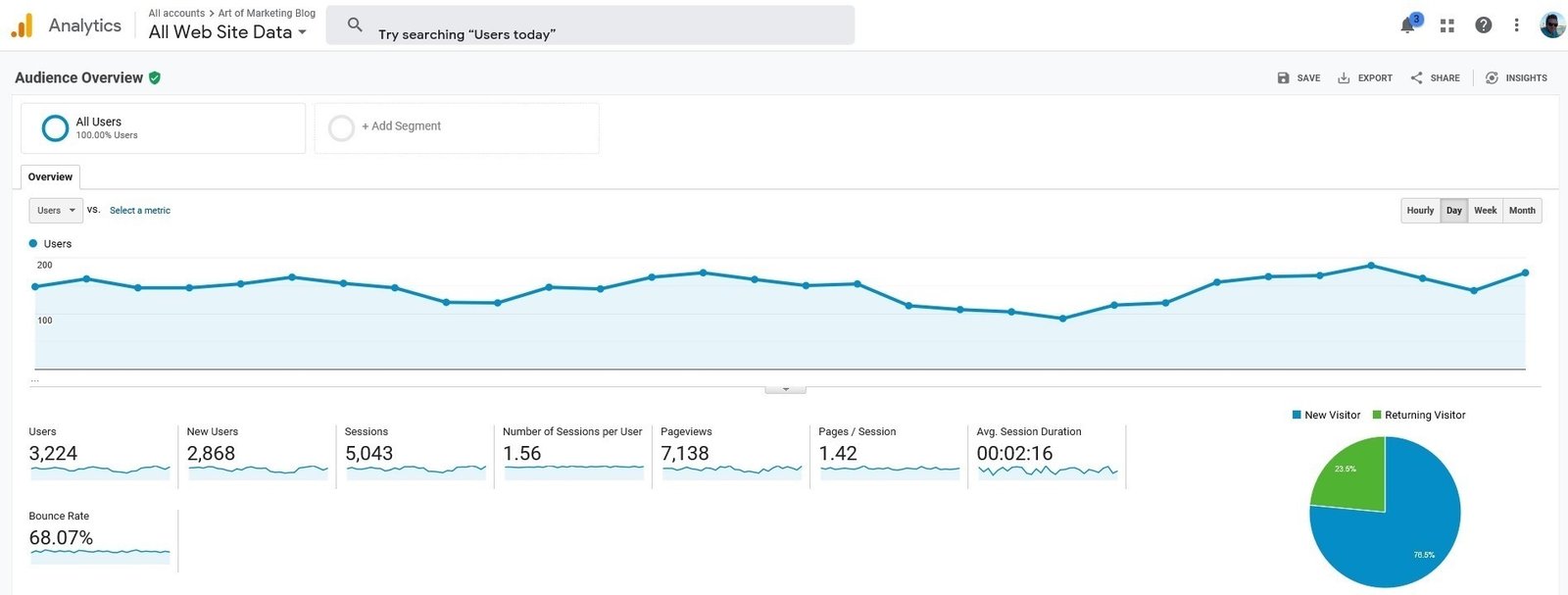
Task: Switch chart to Week view
Action: pyautogui.click(x=1486, y=211)
